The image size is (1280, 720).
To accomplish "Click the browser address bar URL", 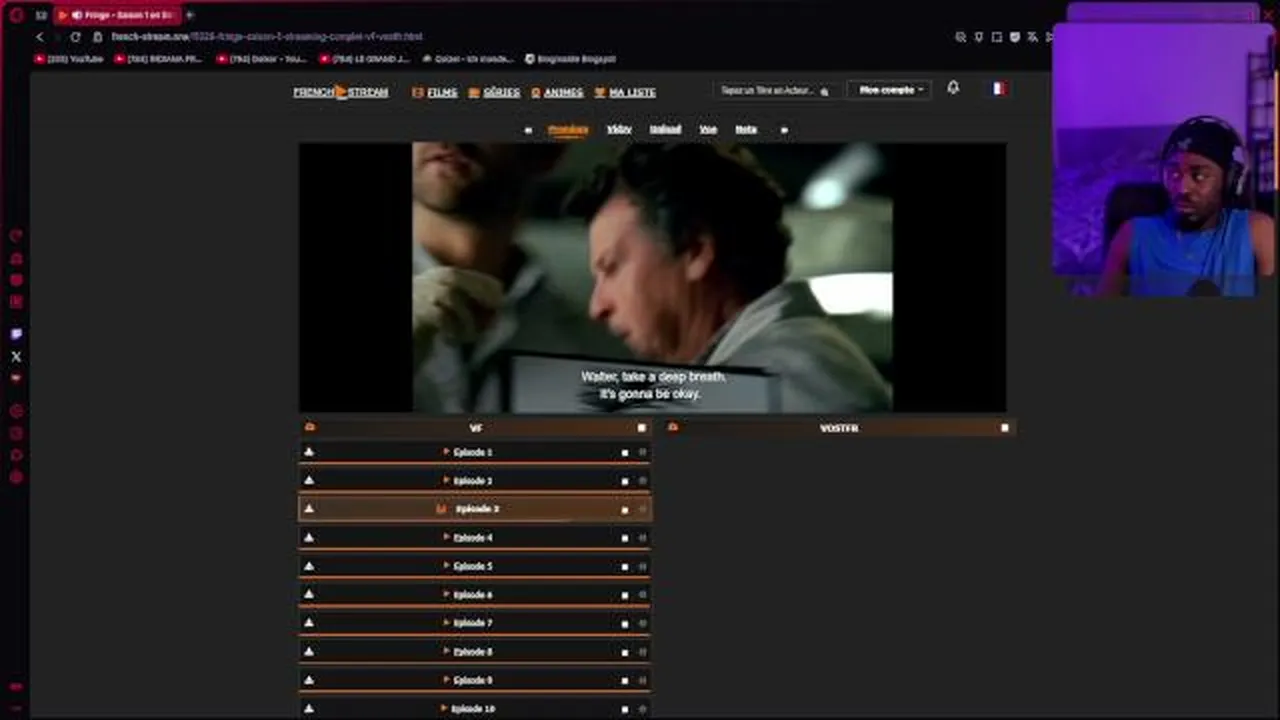I will (266, 37).
